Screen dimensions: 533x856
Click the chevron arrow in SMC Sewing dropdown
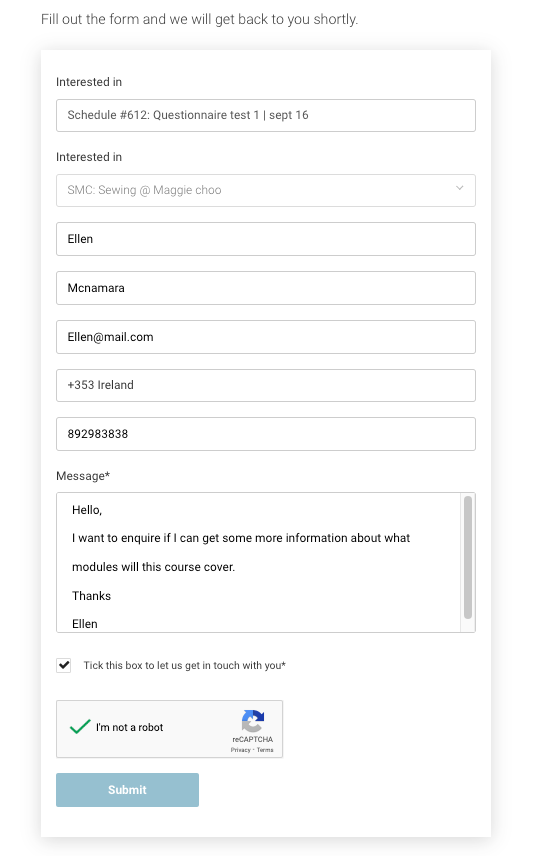[459, 188]
